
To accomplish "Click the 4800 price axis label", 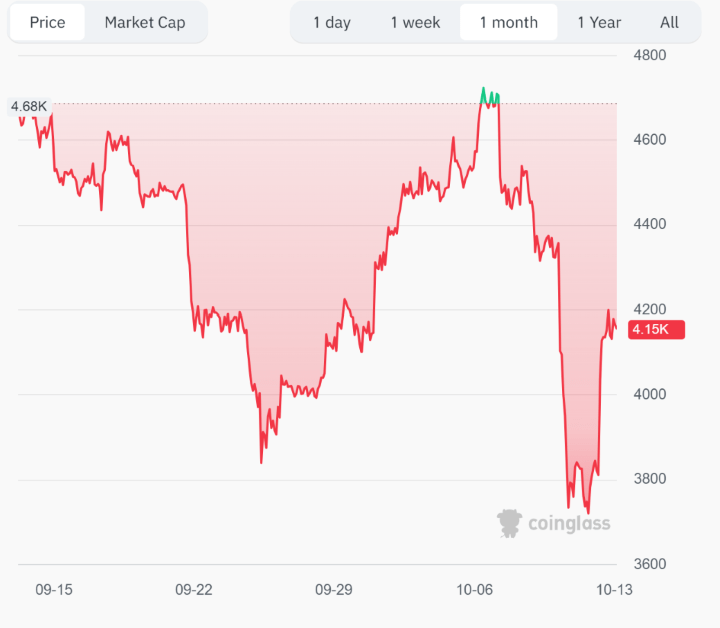I will tap(650, 54).
